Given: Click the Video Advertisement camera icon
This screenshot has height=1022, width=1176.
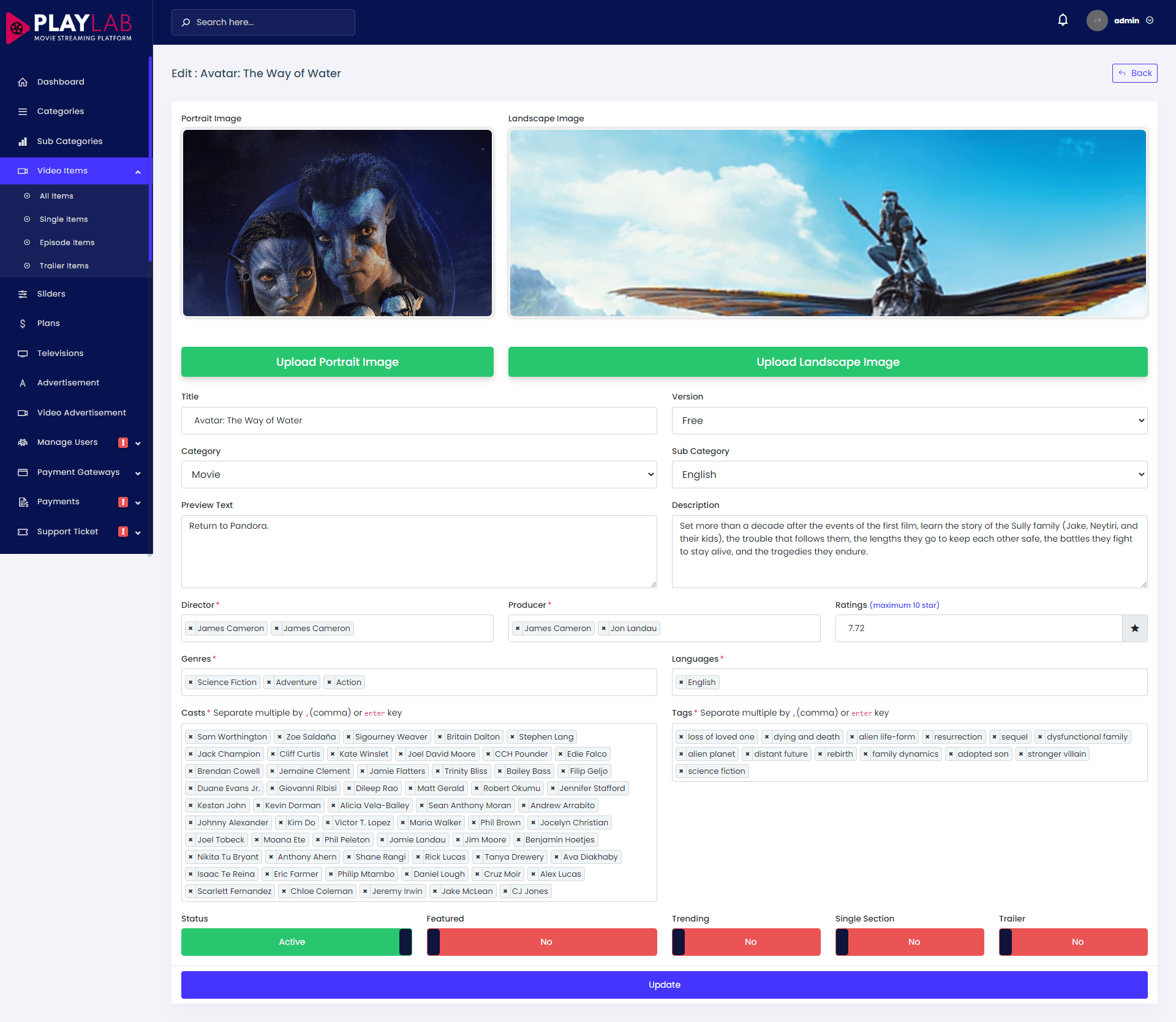Looking at the screenshot, I should [x=23, y=413].
